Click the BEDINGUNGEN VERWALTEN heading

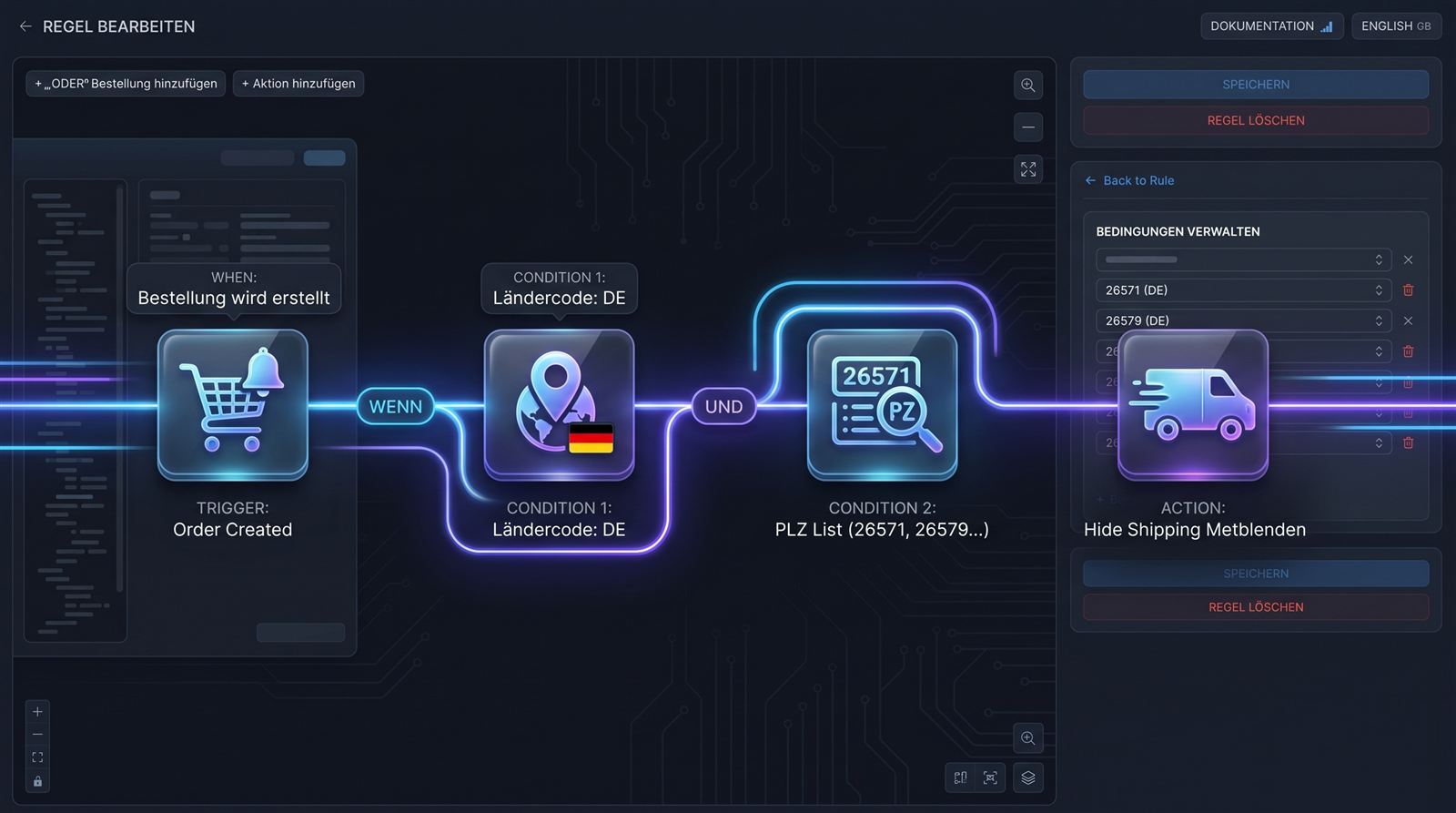click(x=1178, y=231)
